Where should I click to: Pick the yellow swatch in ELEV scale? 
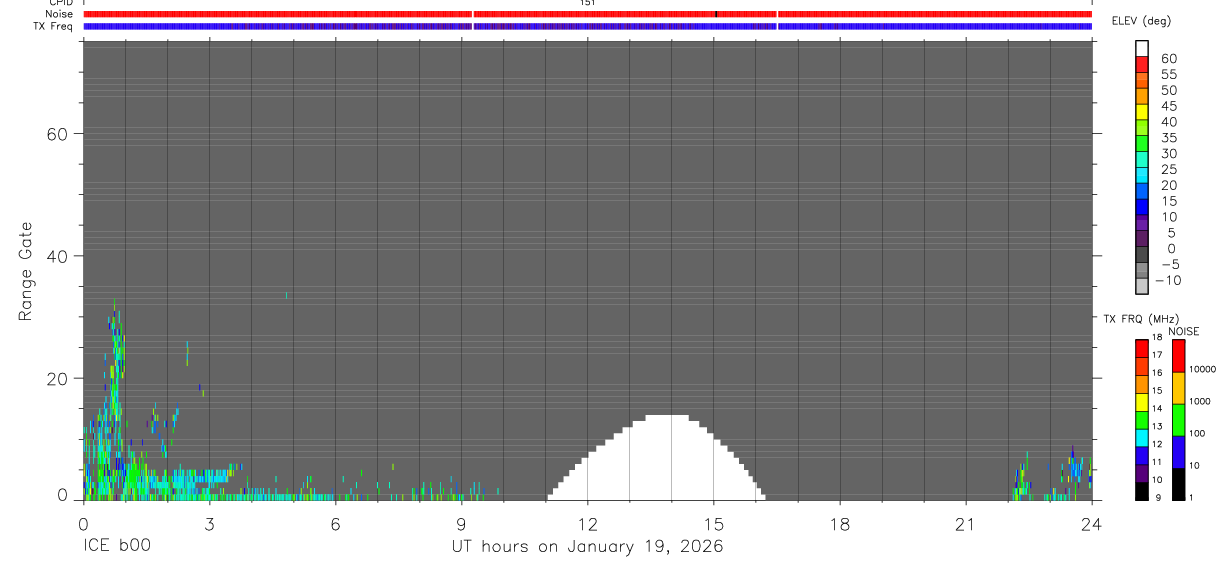click(1142, 111)
